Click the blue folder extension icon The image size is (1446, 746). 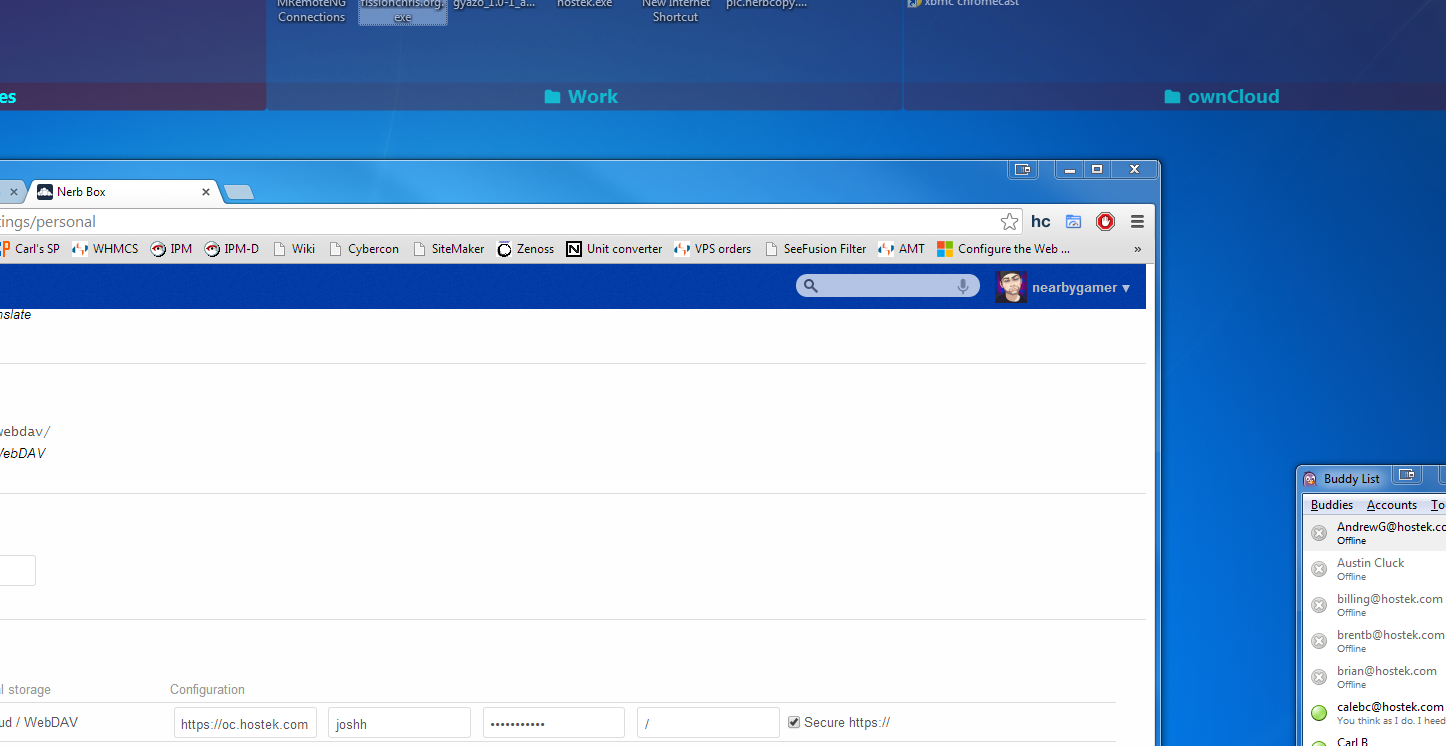tap(1073, 222)
